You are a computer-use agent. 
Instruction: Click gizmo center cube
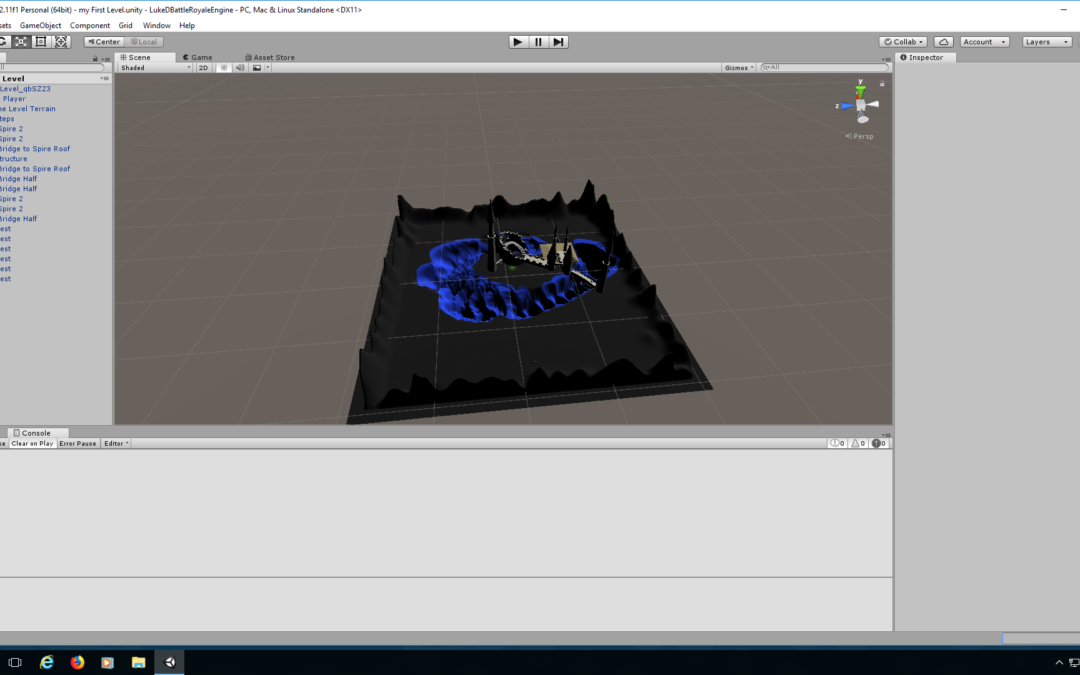pos(860,105)
